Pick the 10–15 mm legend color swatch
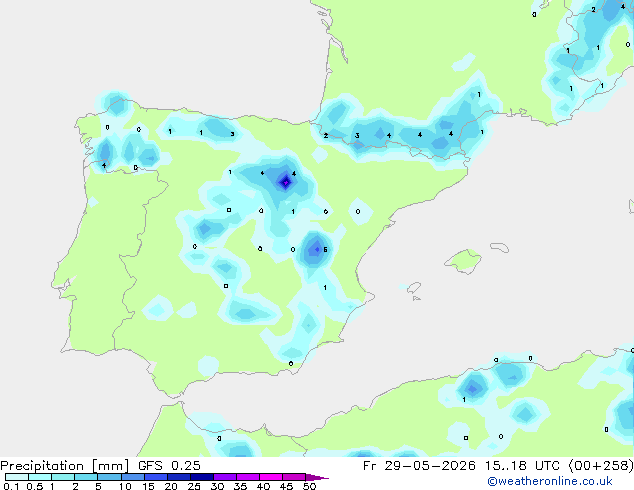 point(133,477)
